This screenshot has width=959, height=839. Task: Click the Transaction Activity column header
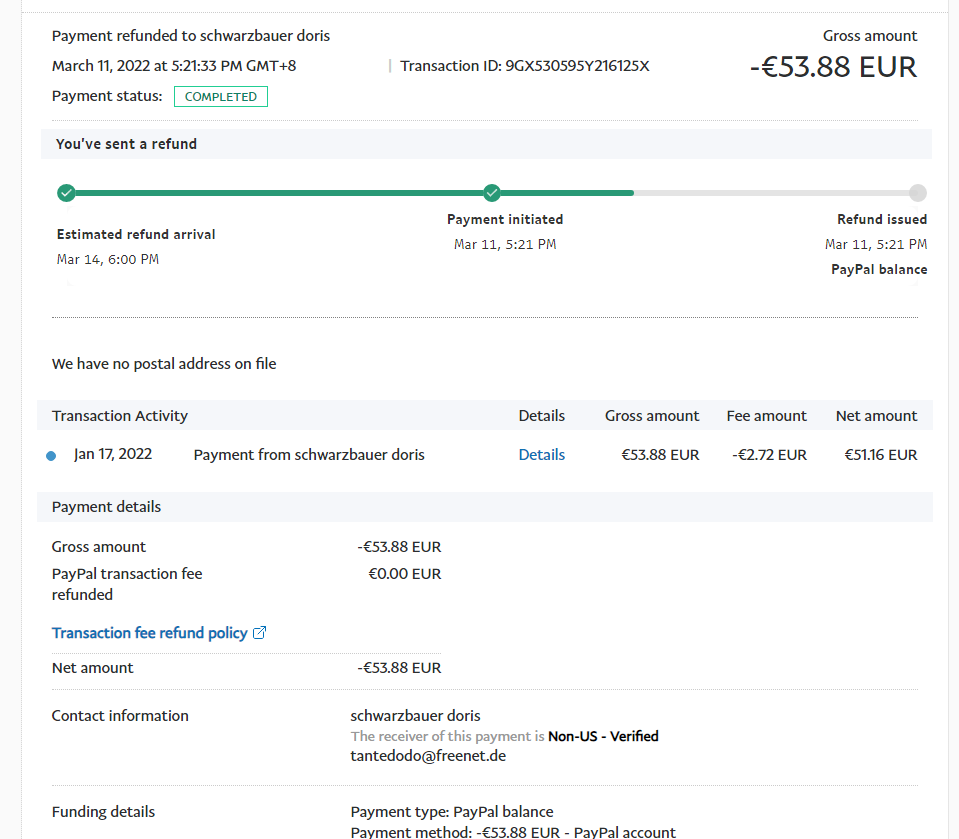coord(120,416)
